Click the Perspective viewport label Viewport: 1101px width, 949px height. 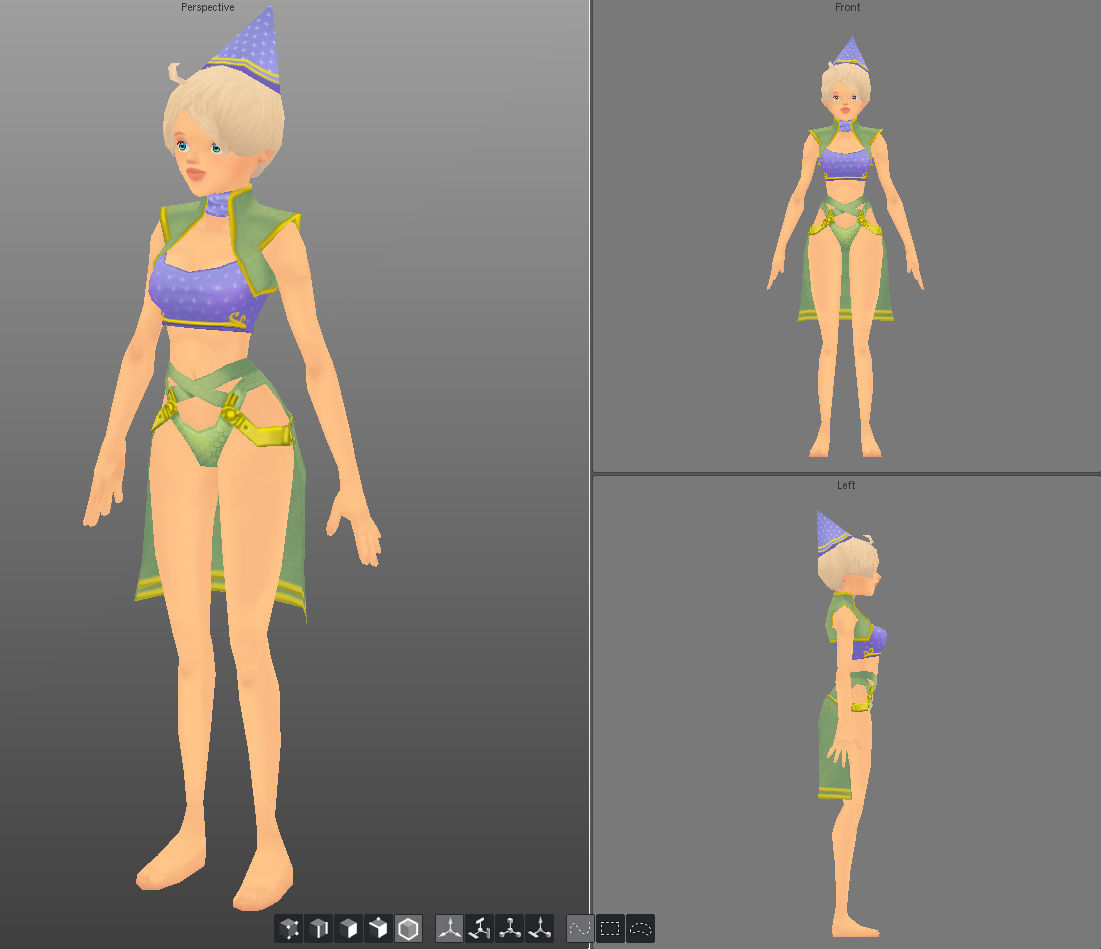coord(208,8)
